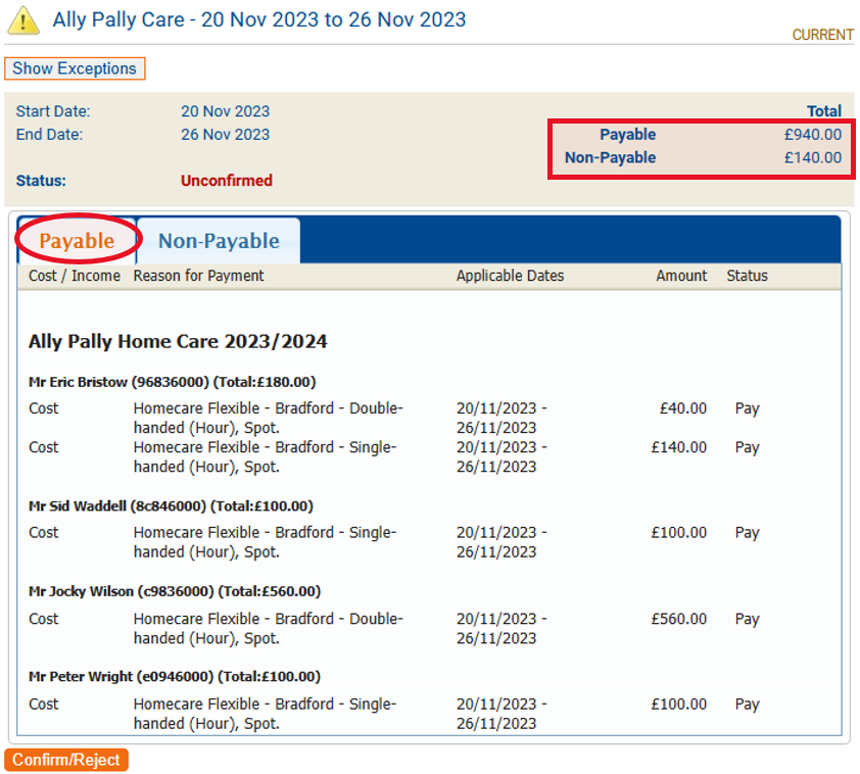This screenshot has width=860, height=774.
Task: Click the Applicable Dates column header
Action: (x=510, y=276)
